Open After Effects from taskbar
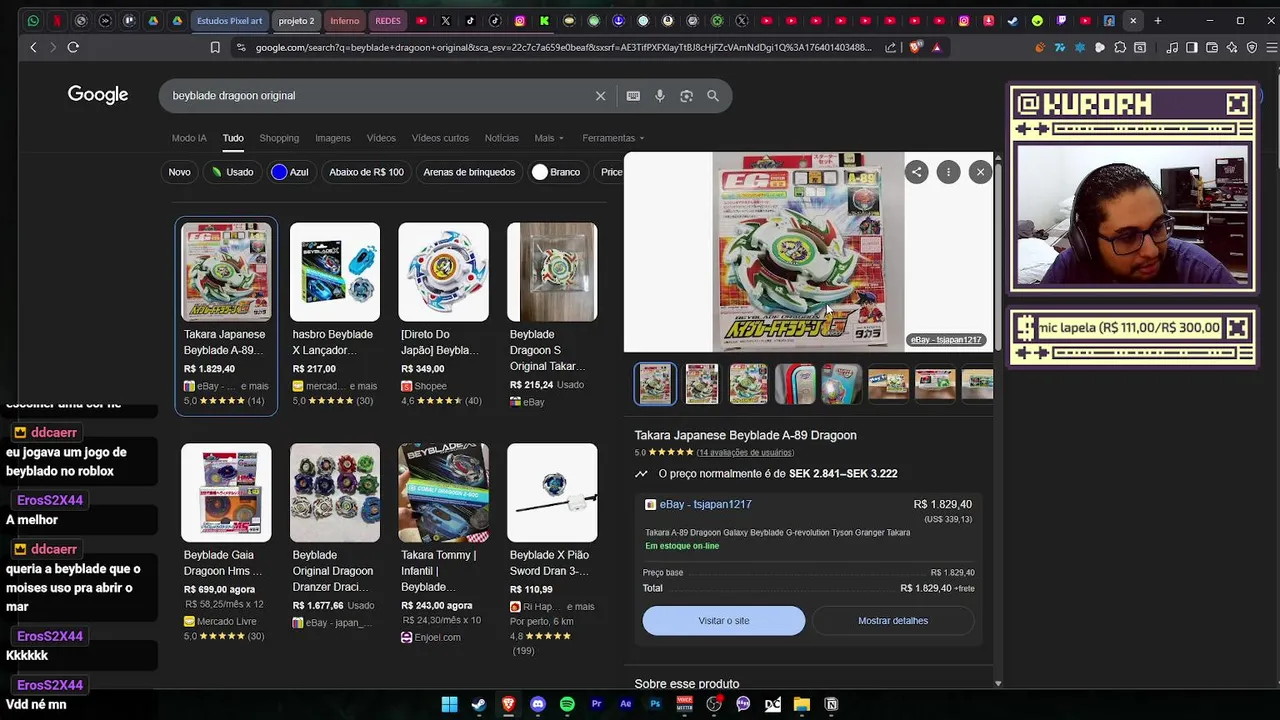This screenshot has width=1280, height=720. tap(626, 704)
